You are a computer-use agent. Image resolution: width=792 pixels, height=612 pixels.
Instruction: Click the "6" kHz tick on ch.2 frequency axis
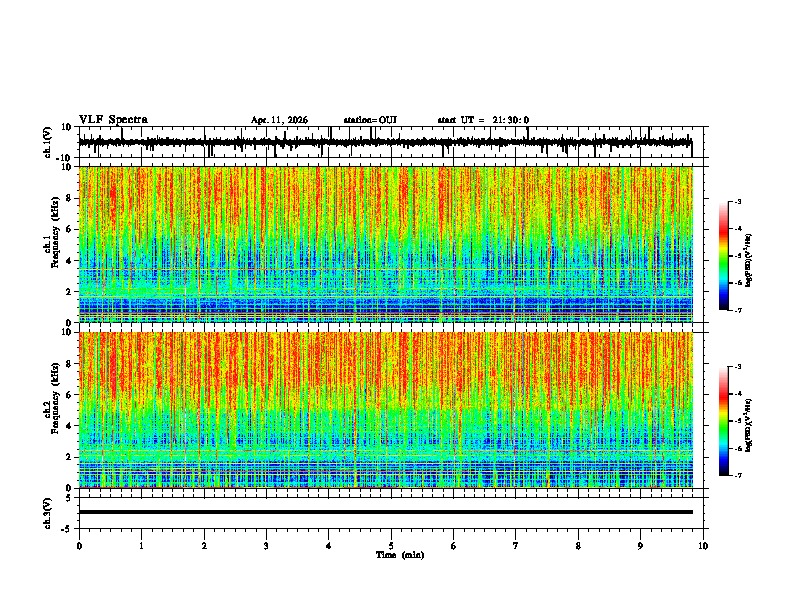pyautogui.click(x=70, y=395)
